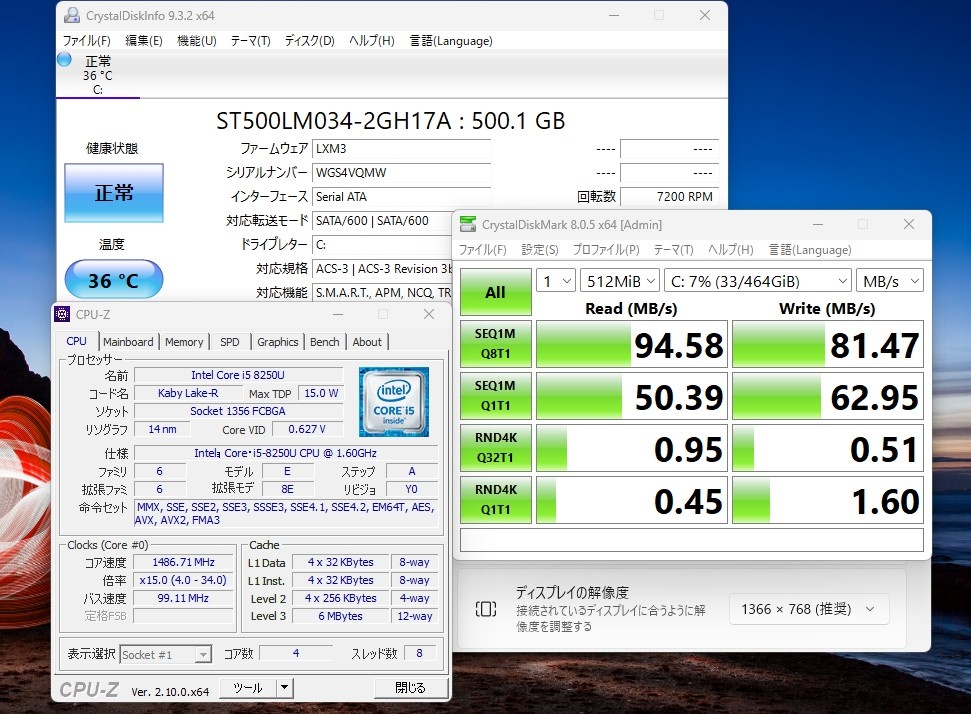Run all benchmarks with the All button

tap(495, 292)
